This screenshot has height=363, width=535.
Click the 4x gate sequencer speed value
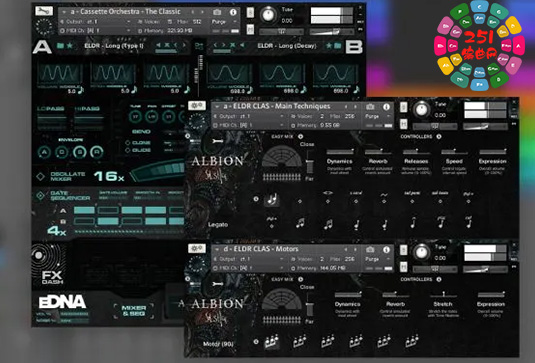[57, 231]
